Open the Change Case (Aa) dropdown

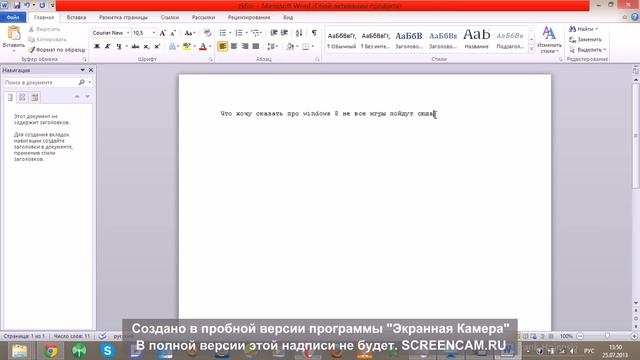[189, 33]
